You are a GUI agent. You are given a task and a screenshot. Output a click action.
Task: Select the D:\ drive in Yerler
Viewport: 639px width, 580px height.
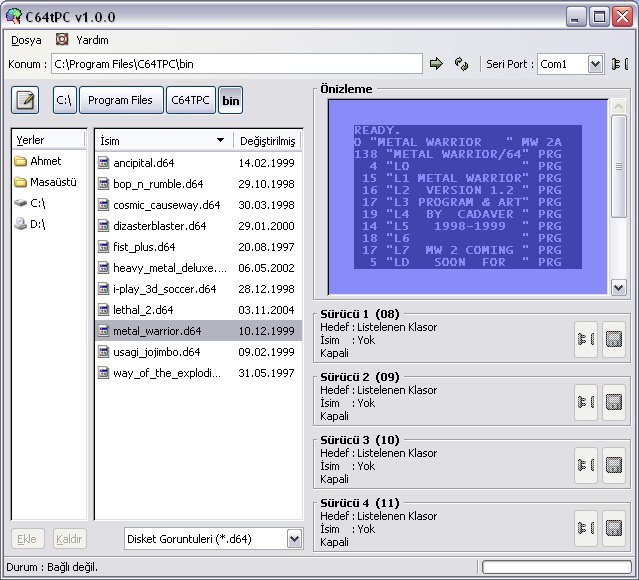(38, 224)
